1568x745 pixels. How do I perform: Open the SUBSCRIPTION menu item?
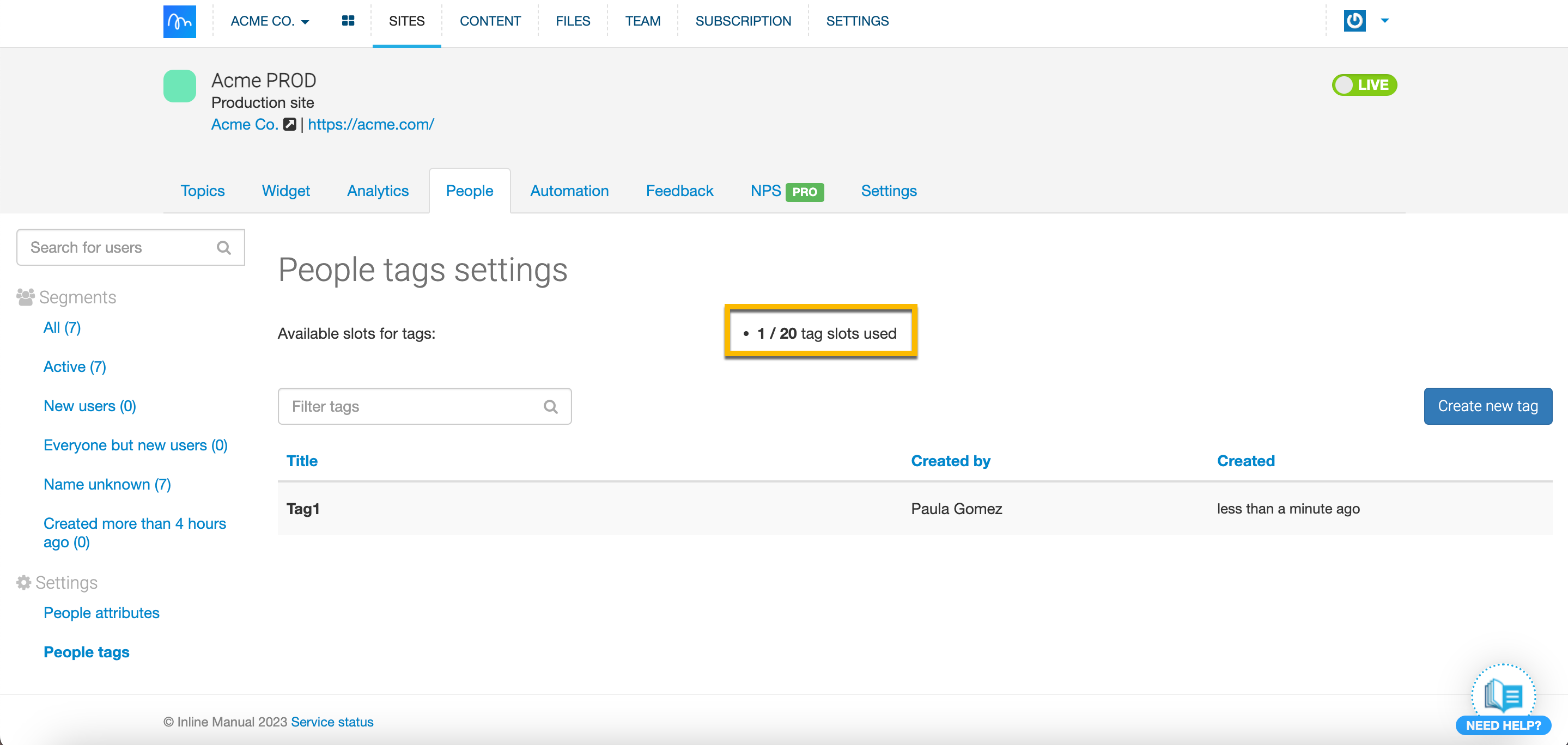tap(743, 21)
